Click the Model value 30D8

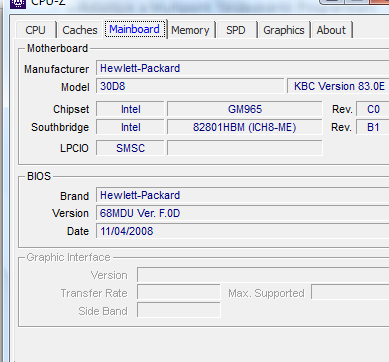pos(190,86)
